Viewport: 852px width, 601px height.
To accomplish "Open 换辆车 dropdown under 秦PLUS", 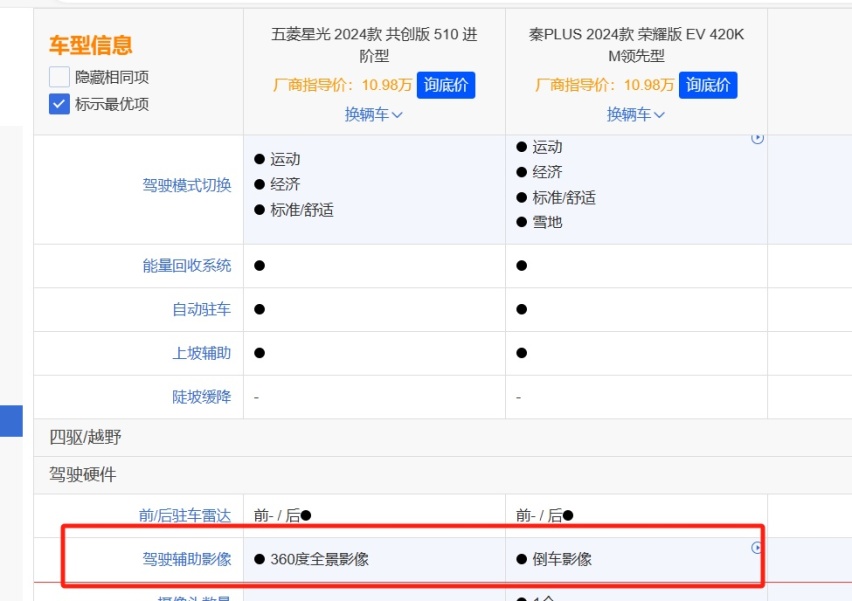I will [636, 115].
